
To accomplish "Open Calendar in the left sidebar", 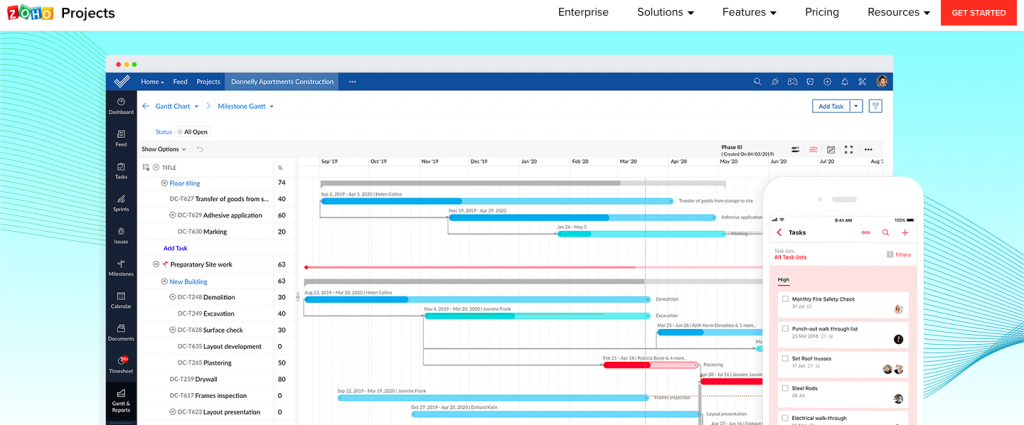I will click(x=121, y=300).
